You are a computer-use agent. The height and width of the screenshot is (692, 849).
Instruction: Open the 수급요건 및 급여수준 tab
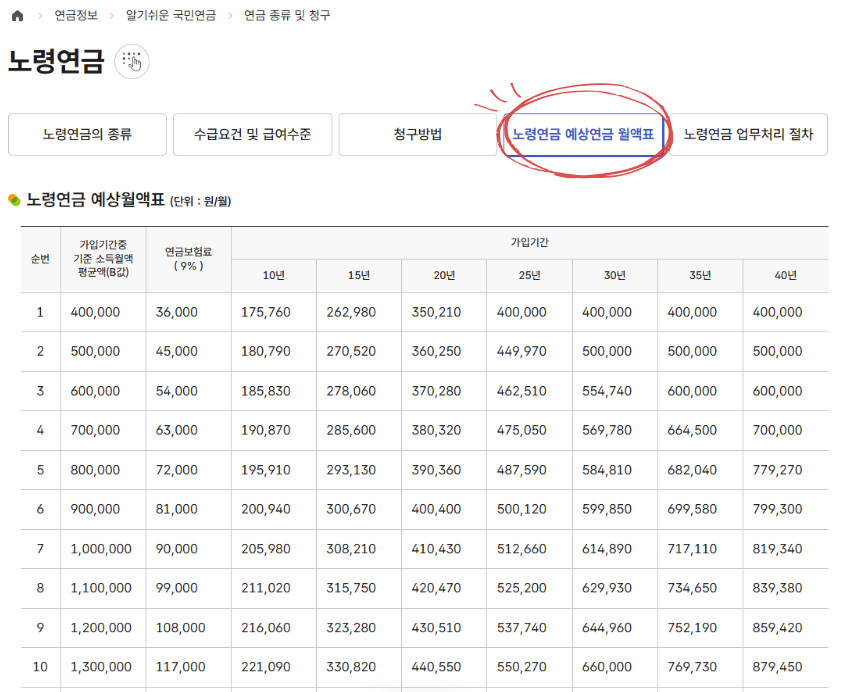[252, 134]
